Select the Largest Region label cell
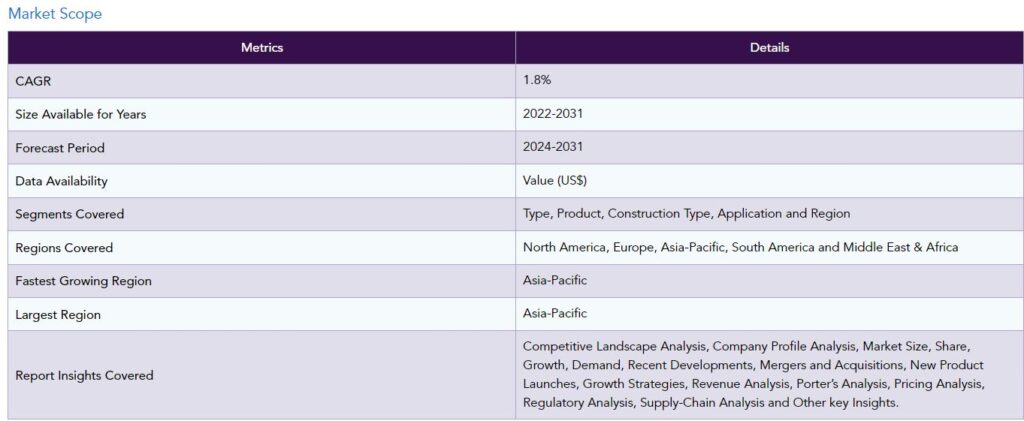 58,314
